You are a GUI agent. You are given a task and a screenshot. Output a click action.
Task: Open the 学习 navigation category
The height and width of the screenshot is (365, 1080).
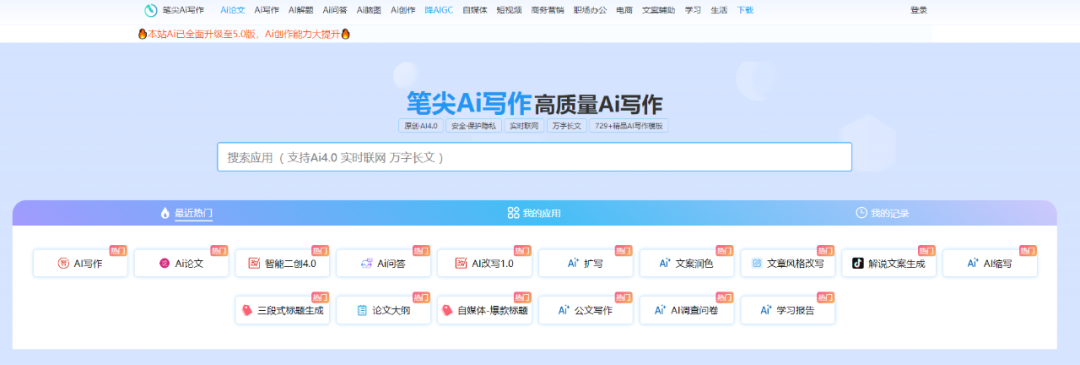pos(693,10)
